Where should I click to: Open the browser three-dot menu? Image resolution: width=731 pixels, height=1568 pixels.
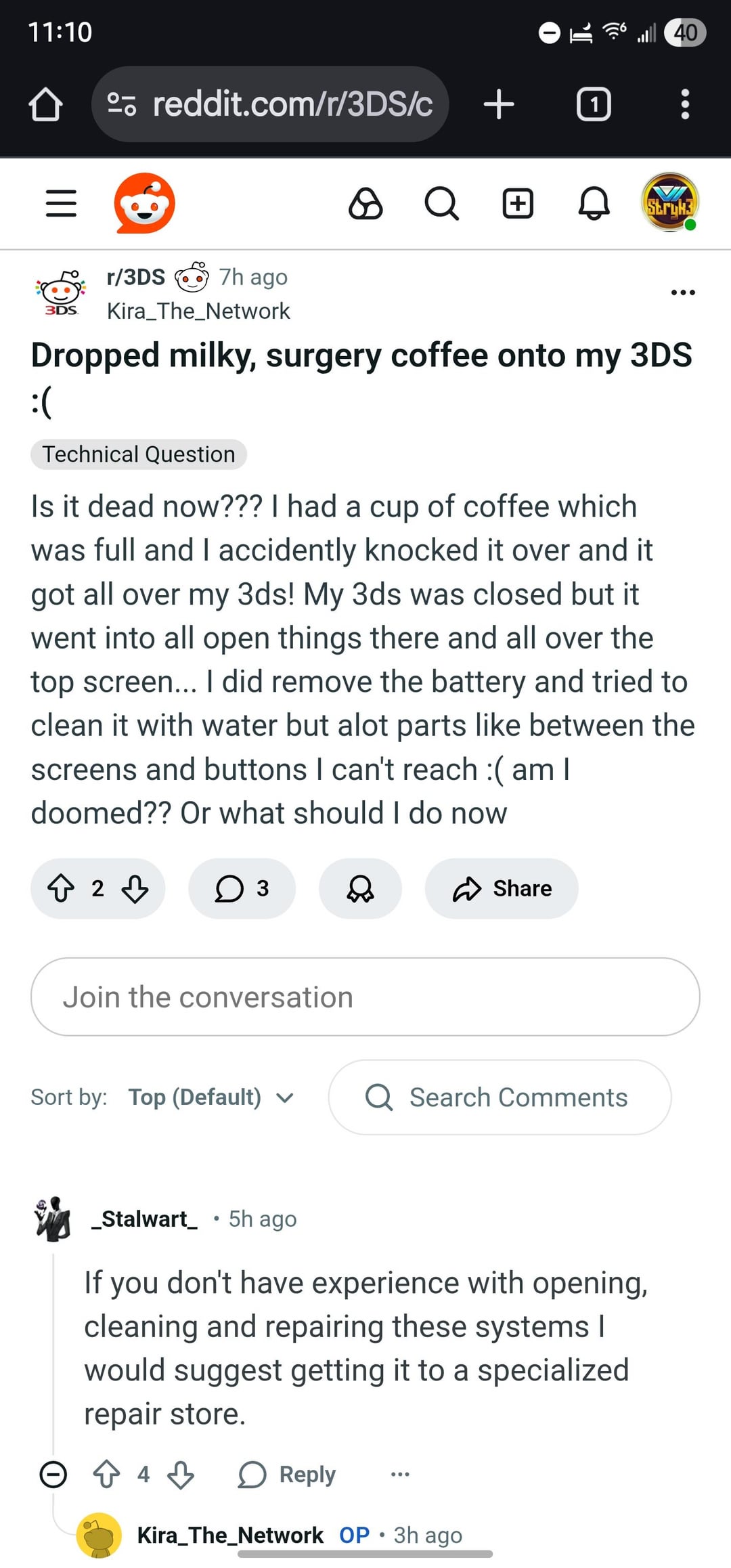[685, 104]
